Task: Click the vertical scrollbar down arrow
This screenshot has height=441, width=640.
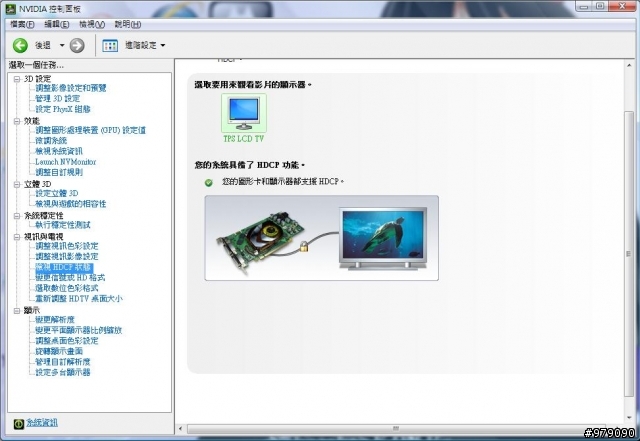Action: pos(629,418)
